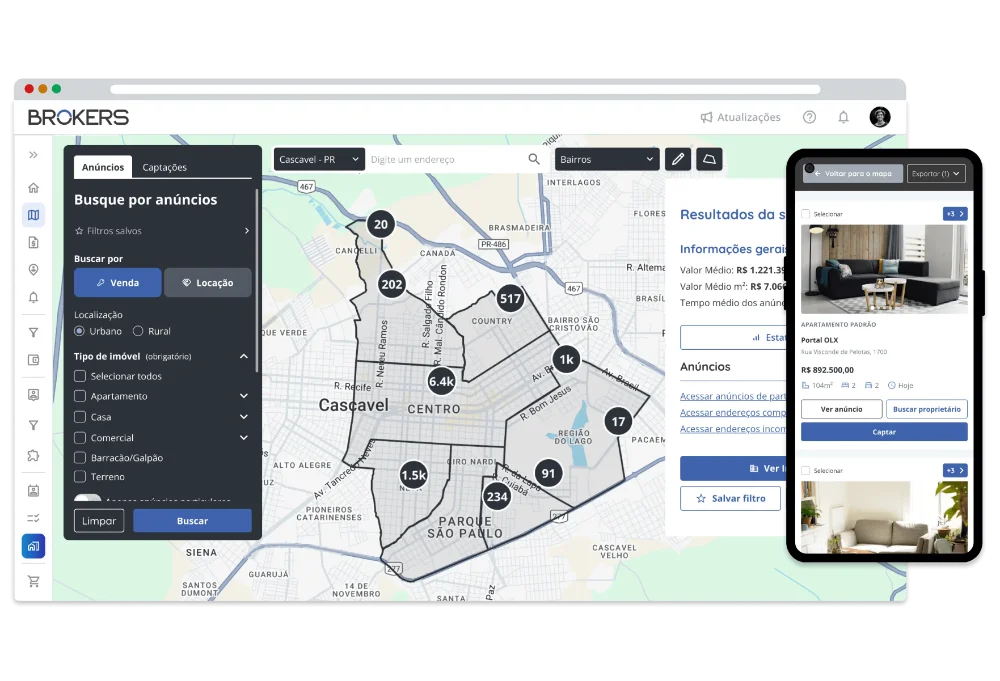Image resolution: width=1000 pixels, height=681 pixels.
Task: Click the filter funnel icon in the sidebar
Action: 33,331
